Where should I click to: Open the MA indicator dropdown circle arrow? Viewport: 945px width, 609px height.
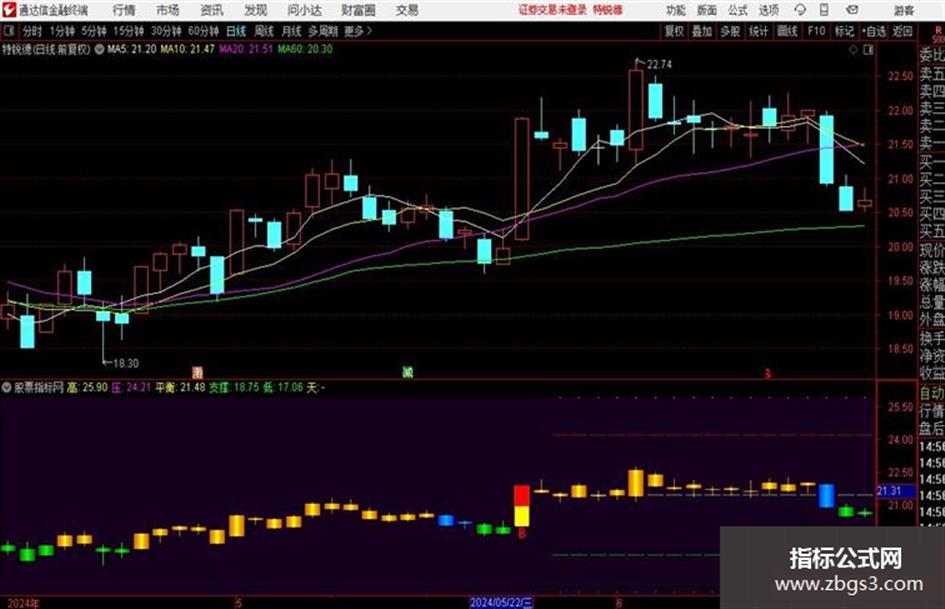click(99, 49)
